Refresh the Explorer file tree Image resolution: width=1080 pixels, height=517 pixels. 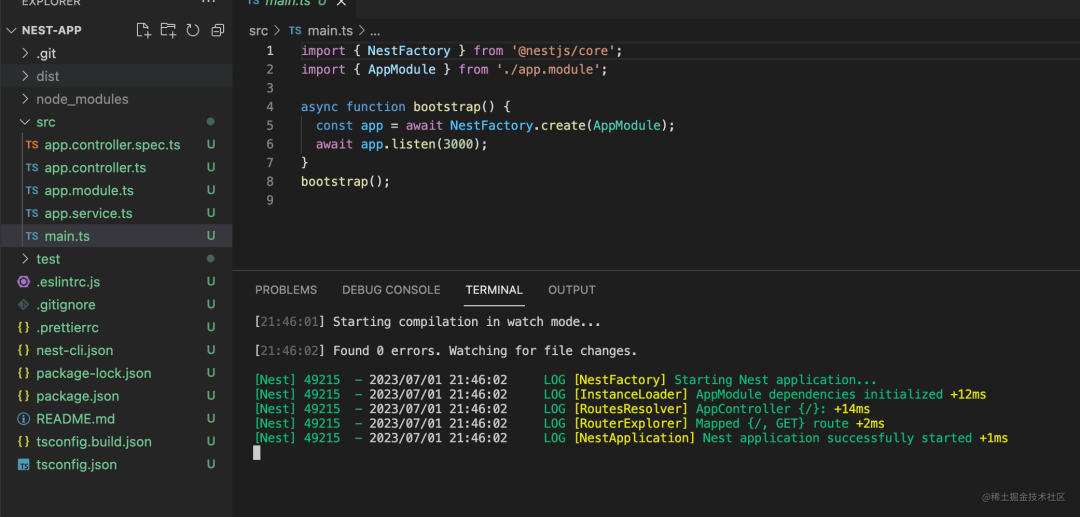click(x=193, y=30)
